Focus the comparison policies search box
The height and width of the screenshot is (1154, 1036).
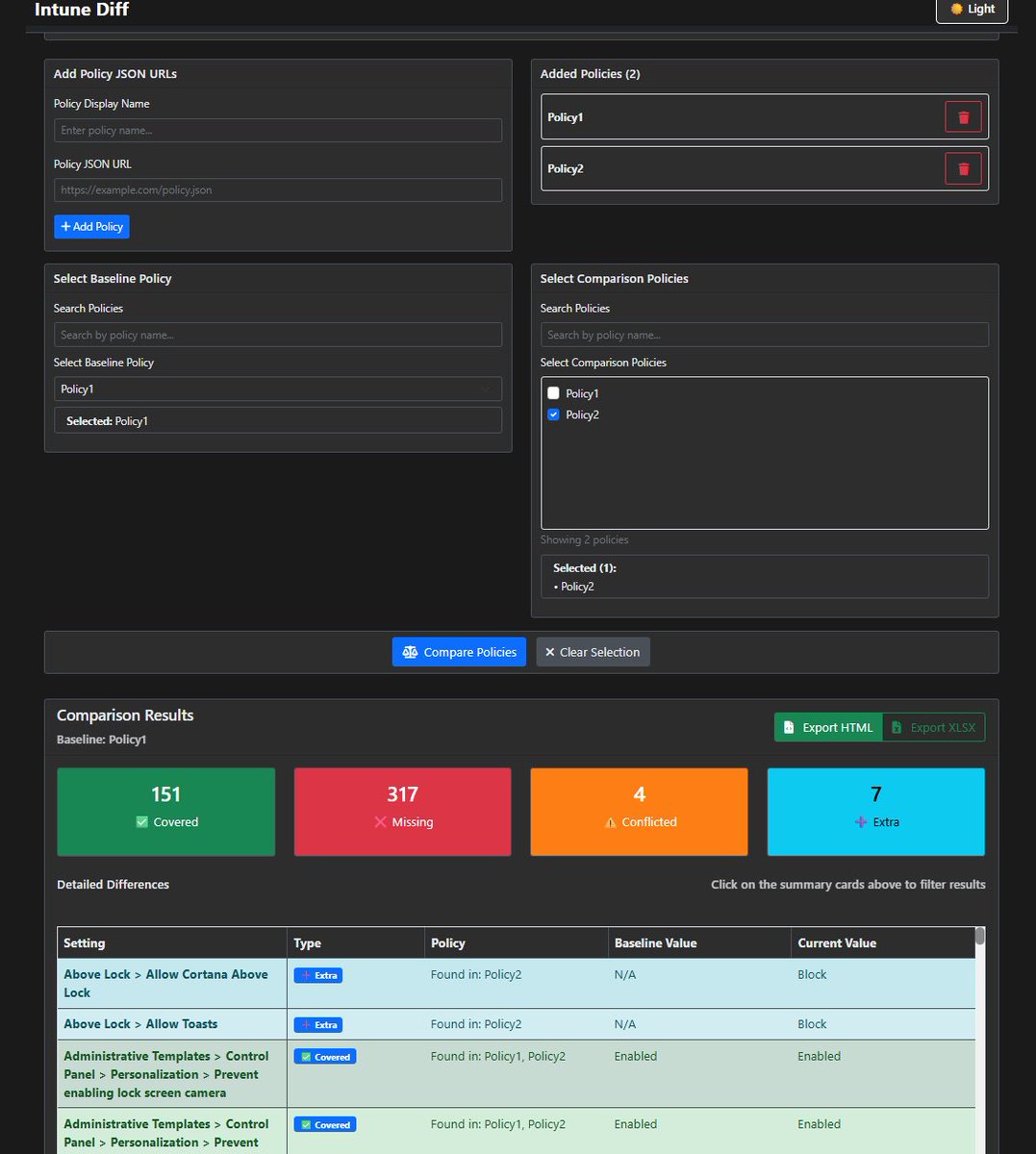pos(764,335)
